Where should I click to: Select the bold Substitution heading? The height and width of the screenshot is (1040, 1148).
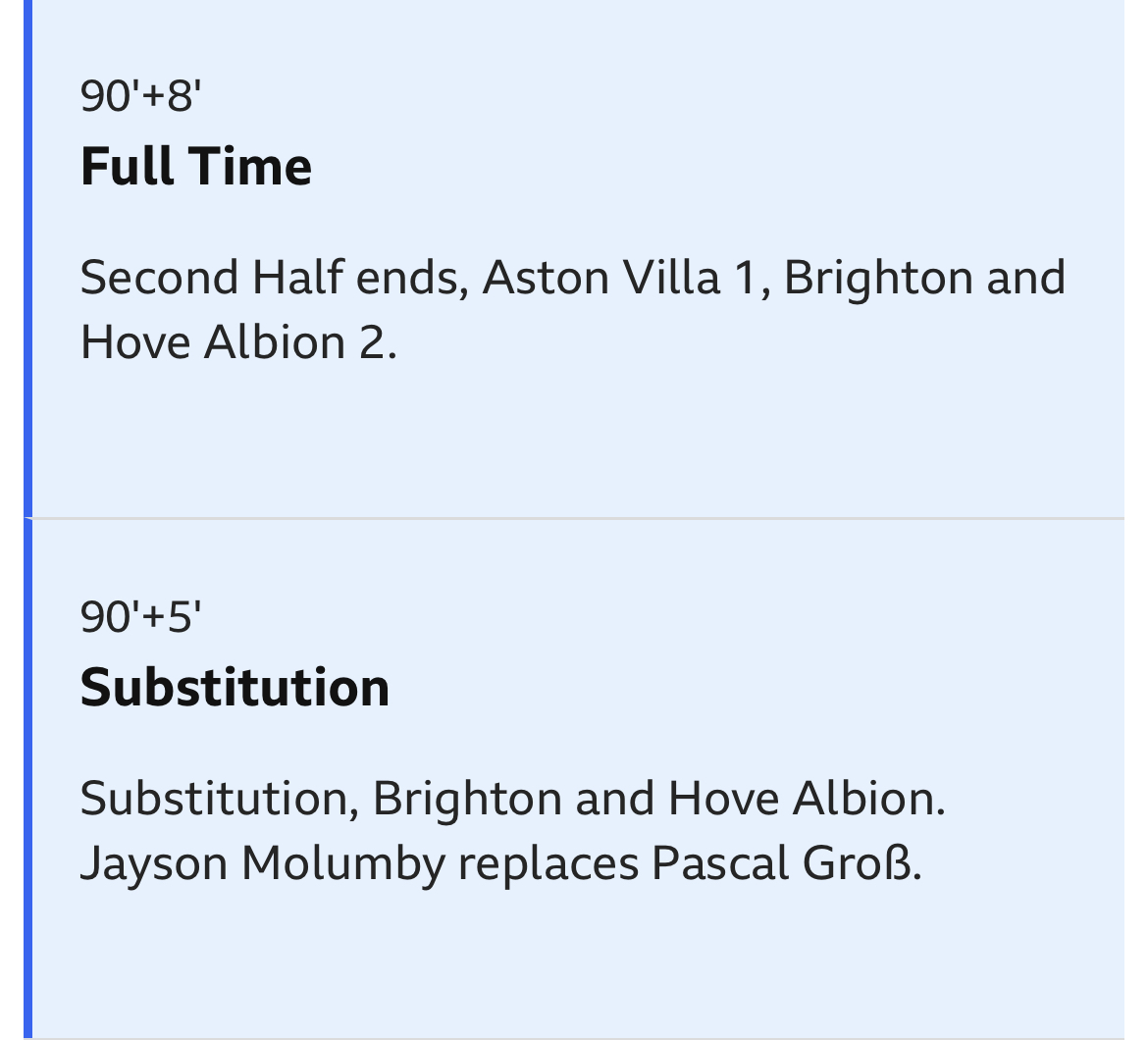point(235,688)
